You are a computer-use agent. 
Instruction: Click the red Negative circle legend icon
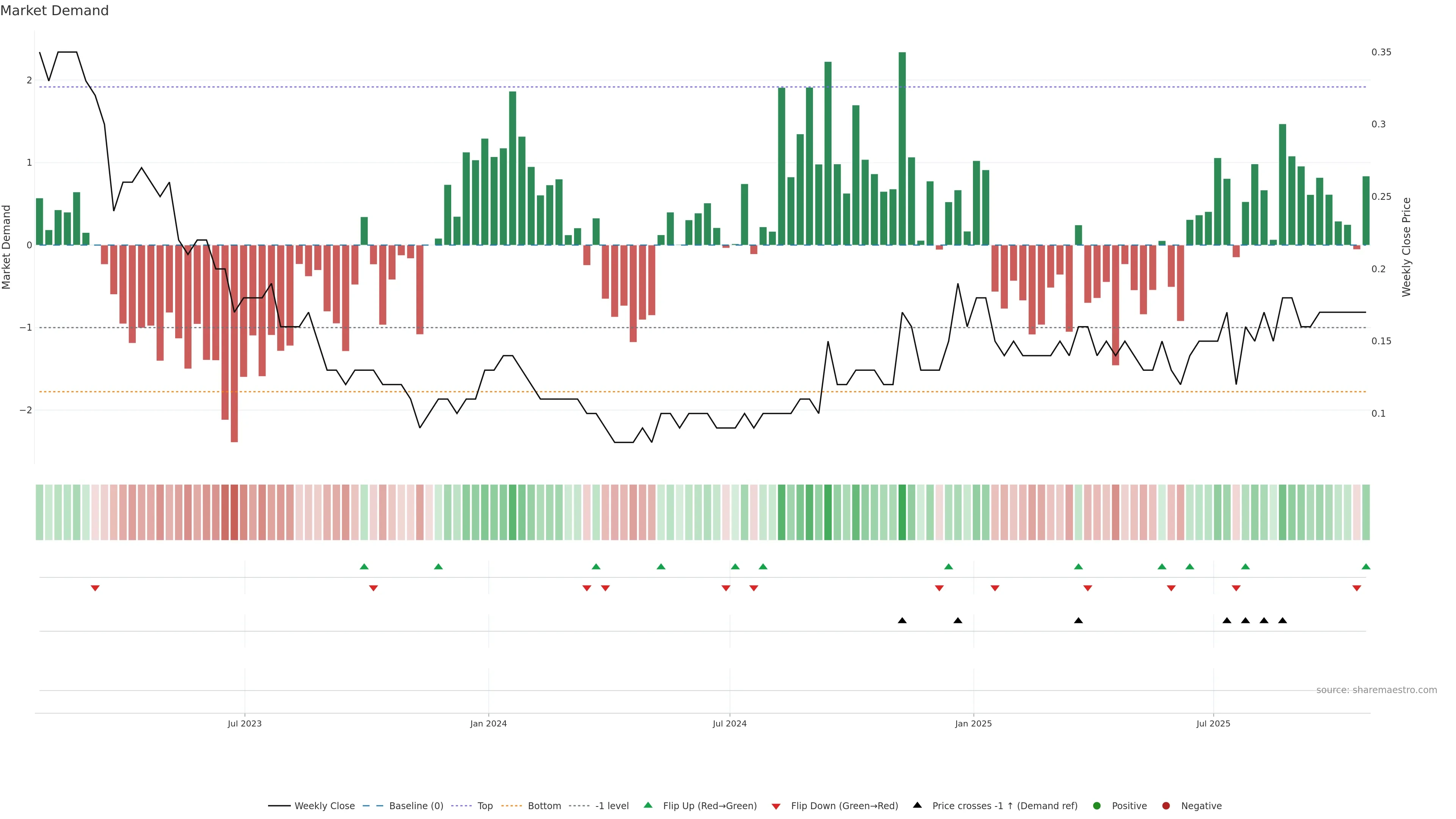tap(1166, 806)
